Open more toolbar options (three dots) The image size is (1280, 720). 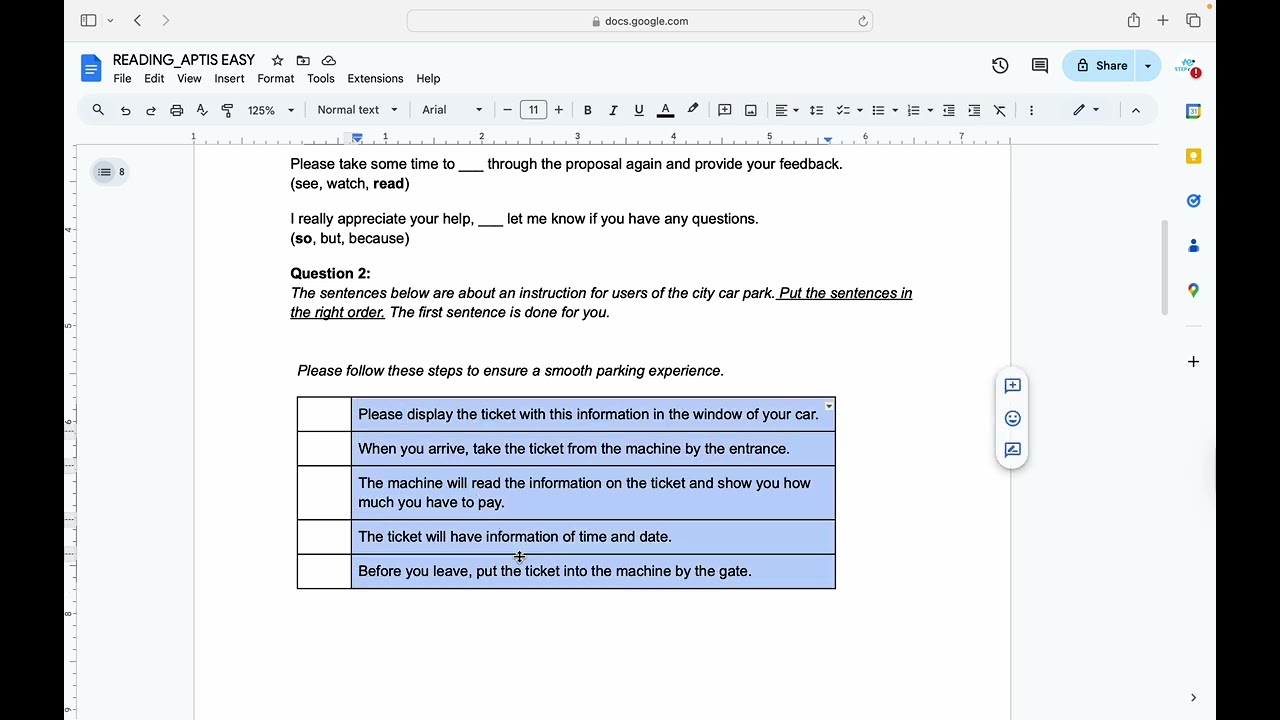(1031, 110)
